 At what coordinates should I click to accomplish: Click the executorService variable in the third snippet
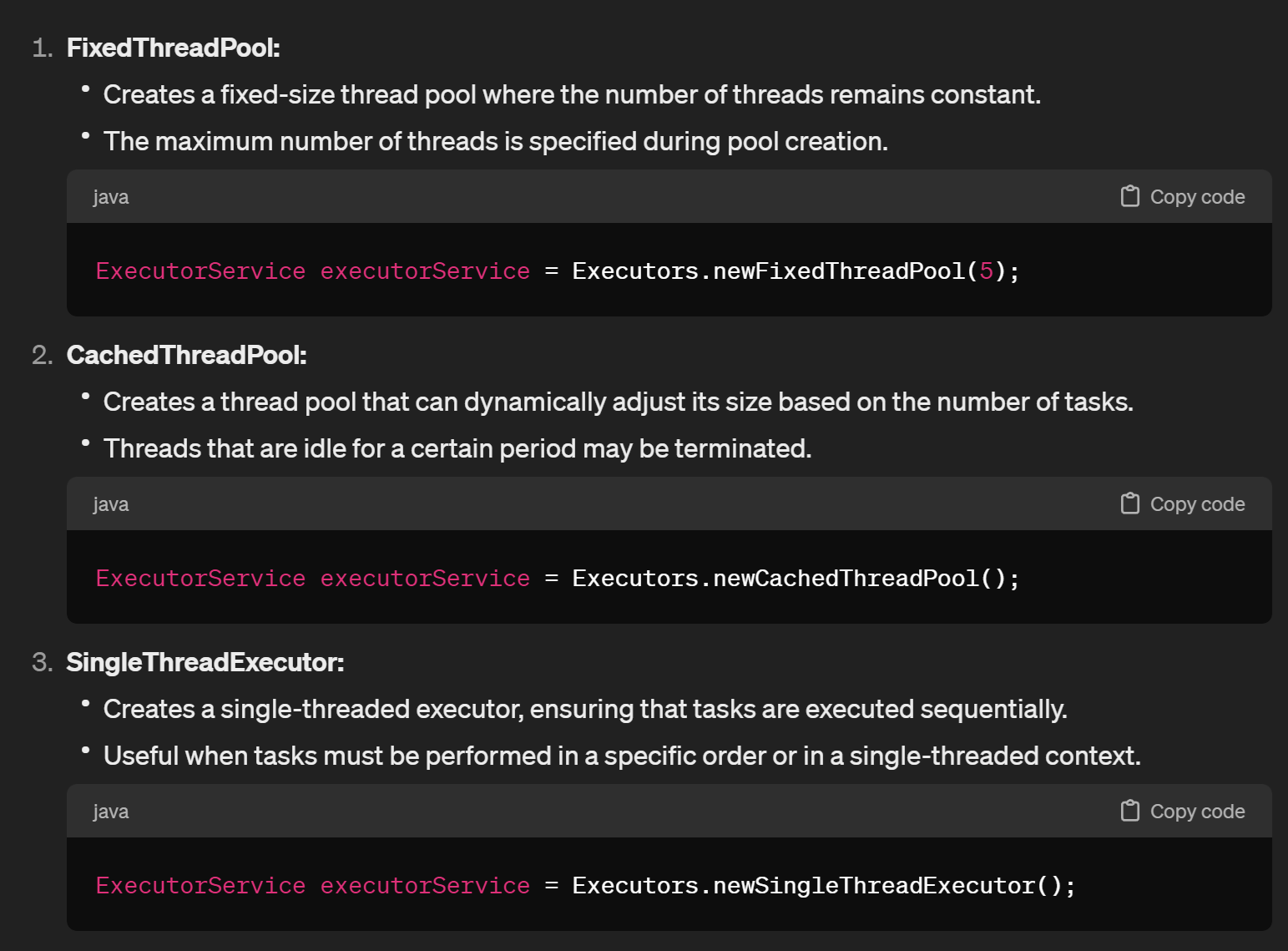click(x=425, y=886)
